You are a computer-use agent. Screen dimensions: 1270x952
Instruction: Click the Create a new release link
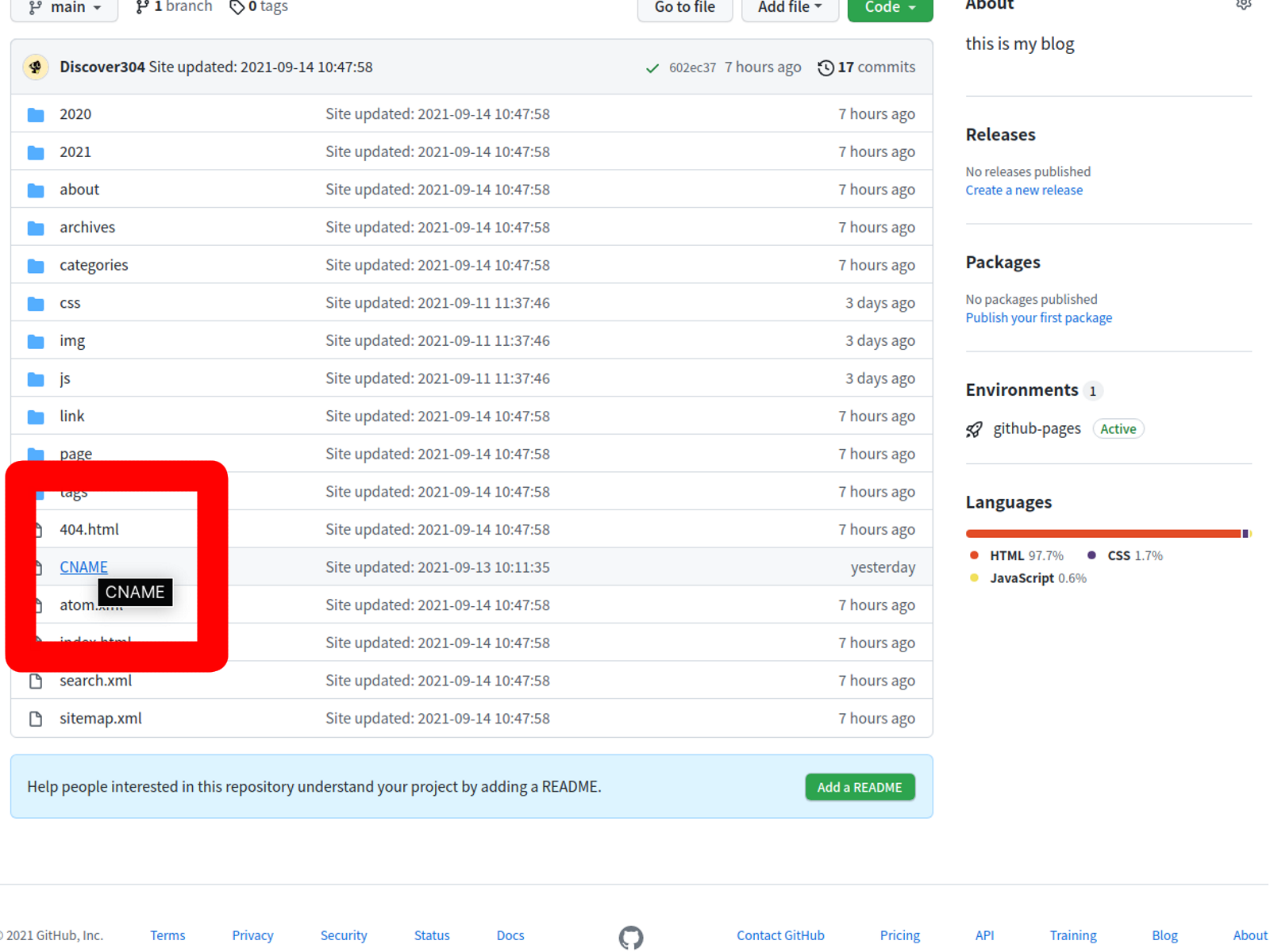pos(1024,190)
